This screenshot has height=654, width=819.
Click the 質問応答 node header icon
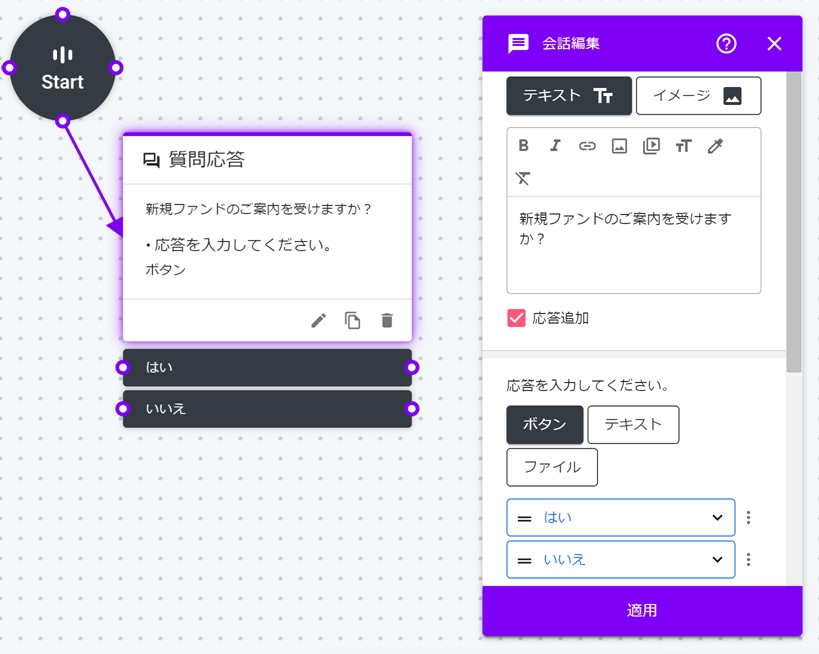[x=151, y=160]
